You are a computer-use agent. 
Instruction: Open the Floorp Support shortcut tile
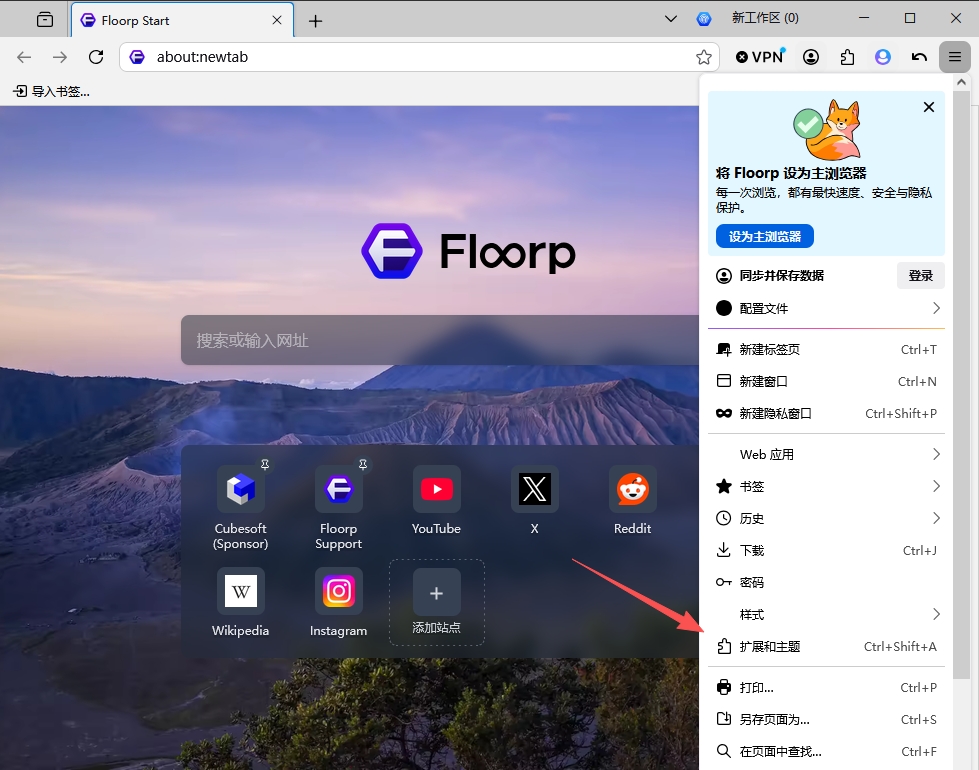click(x=338, y=509)
